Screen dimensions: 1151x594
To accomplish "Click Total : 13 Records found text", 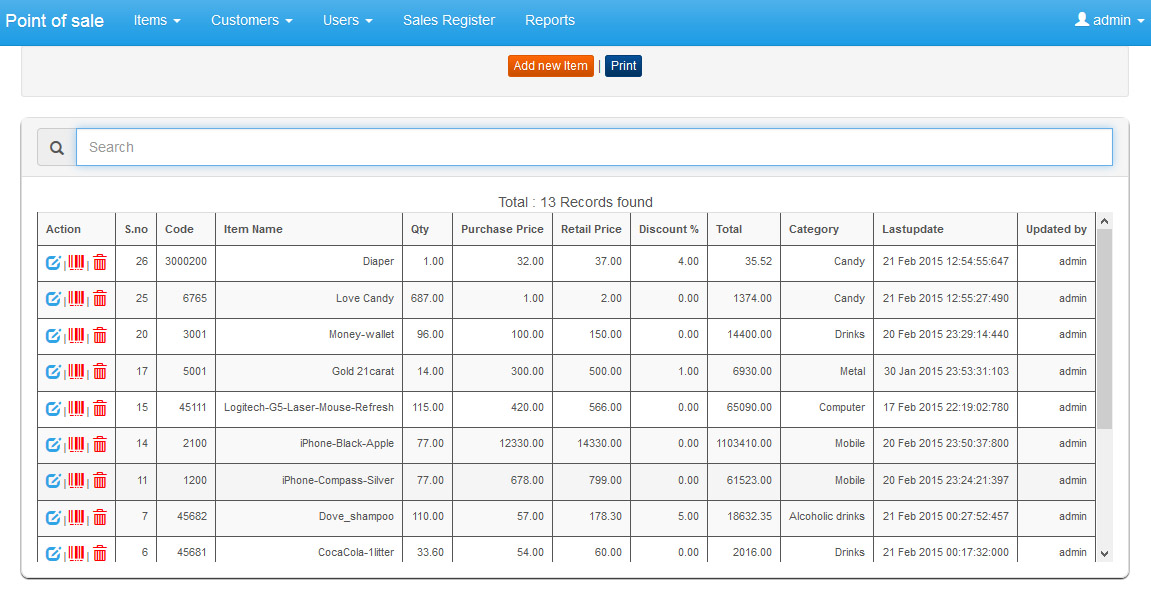I will tap(576, 202).
